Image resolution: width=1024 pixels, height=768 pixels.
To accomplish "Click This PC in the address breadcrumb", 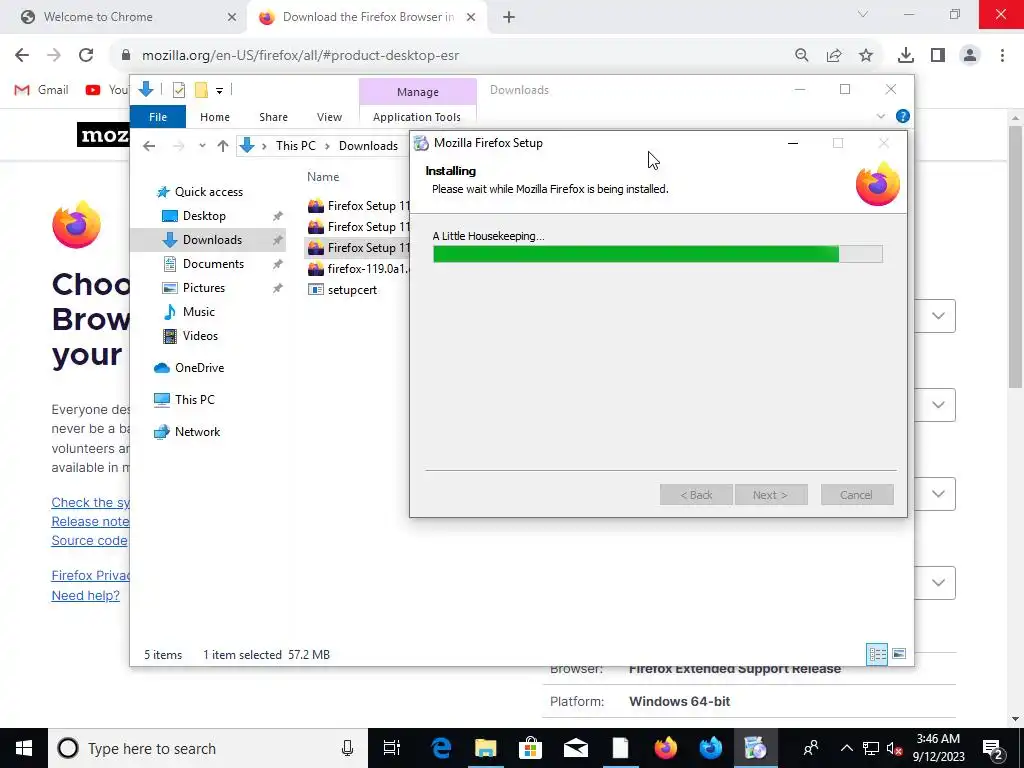I will click(x=295, y=146).
